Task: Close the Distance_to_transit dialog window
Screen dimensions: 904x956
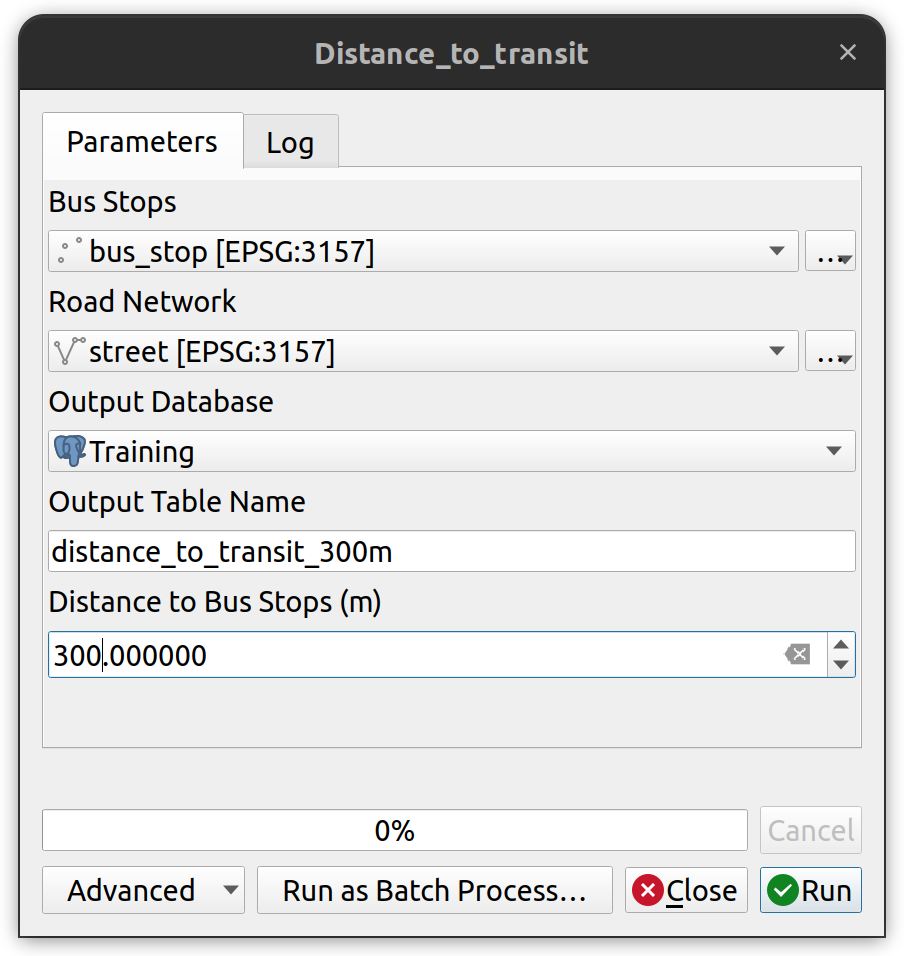Action: 848,52
